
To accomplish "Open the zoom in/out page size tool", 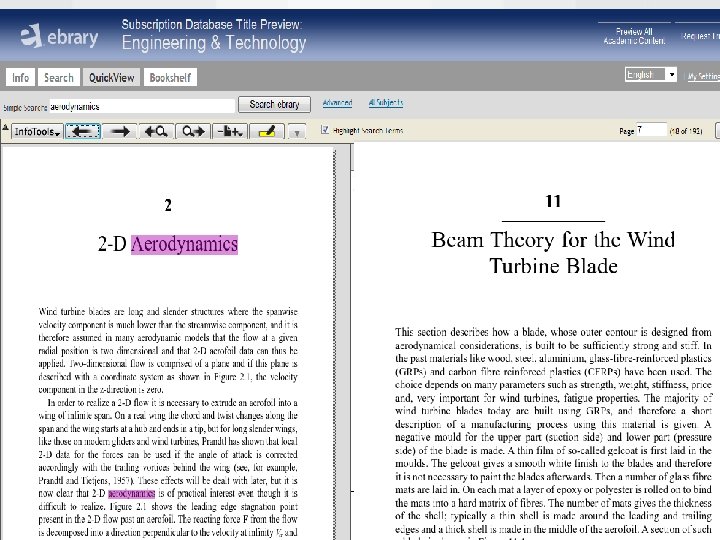I will click(230, 131).
